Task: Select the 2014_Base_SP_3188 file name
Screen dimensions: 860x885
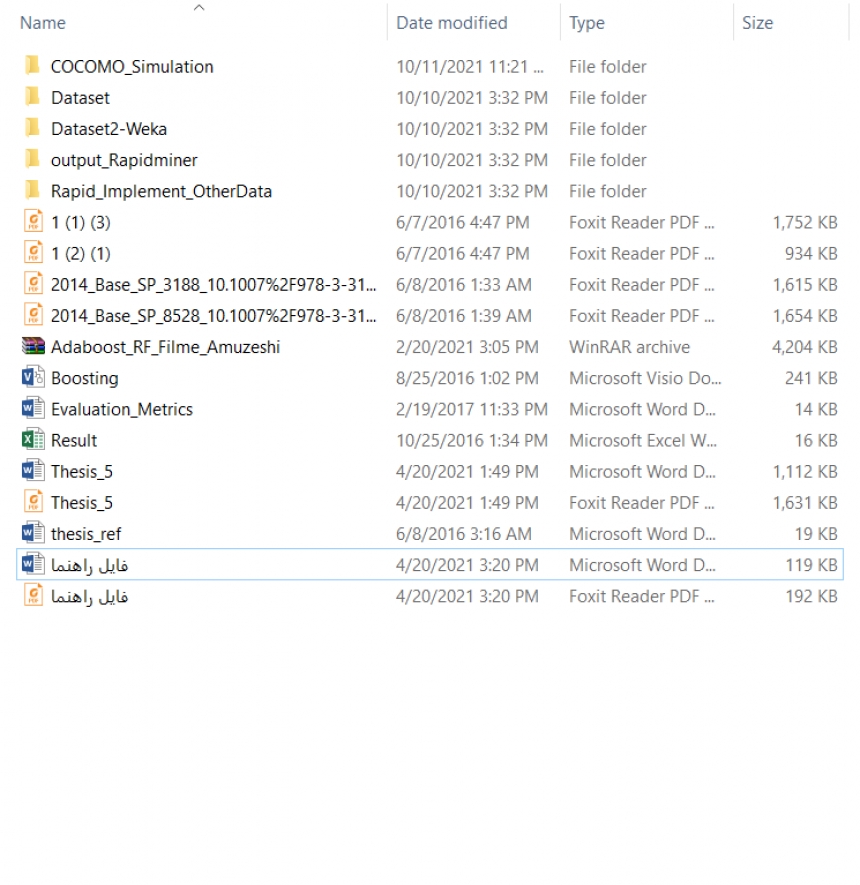Action: (214, 284)
